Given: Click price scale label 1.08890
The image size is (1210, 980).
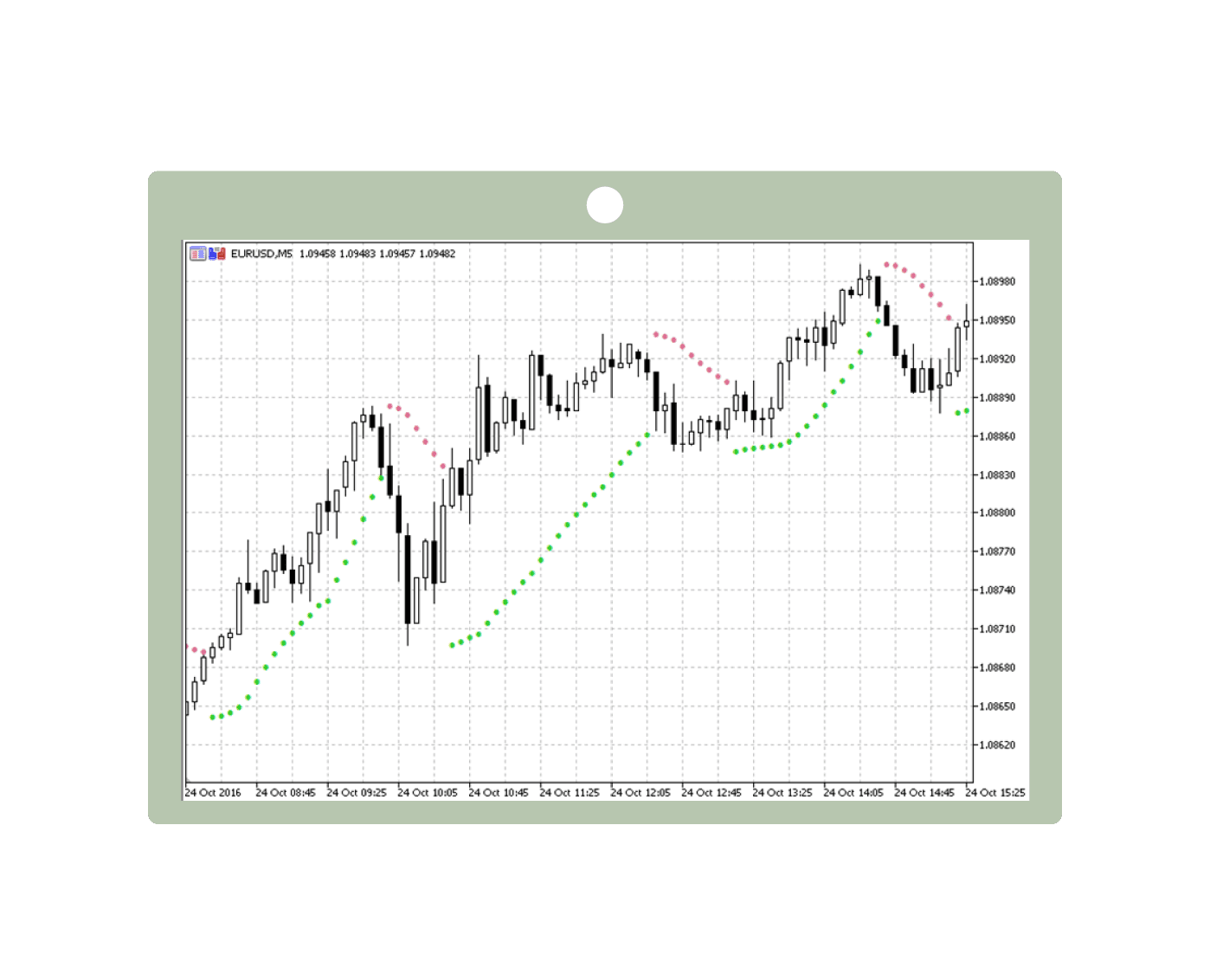Looking at the screenshot, I should (x=997, y=397).
